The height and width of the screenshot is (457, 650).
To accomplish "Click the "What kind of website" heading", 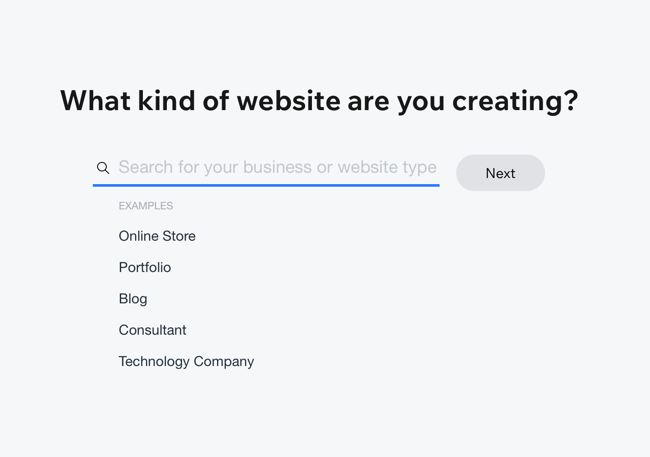I will click(x=318, y=101).
